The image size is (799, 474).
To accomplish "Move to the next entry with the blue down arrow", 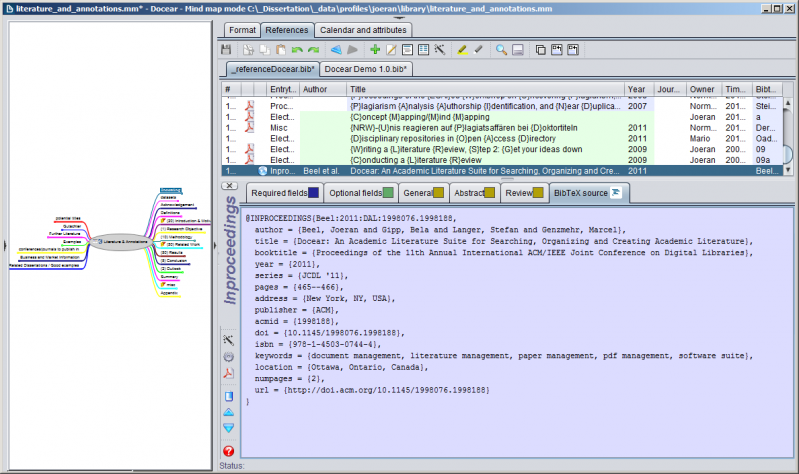I will pyautogui.click(x=229, y=428).
